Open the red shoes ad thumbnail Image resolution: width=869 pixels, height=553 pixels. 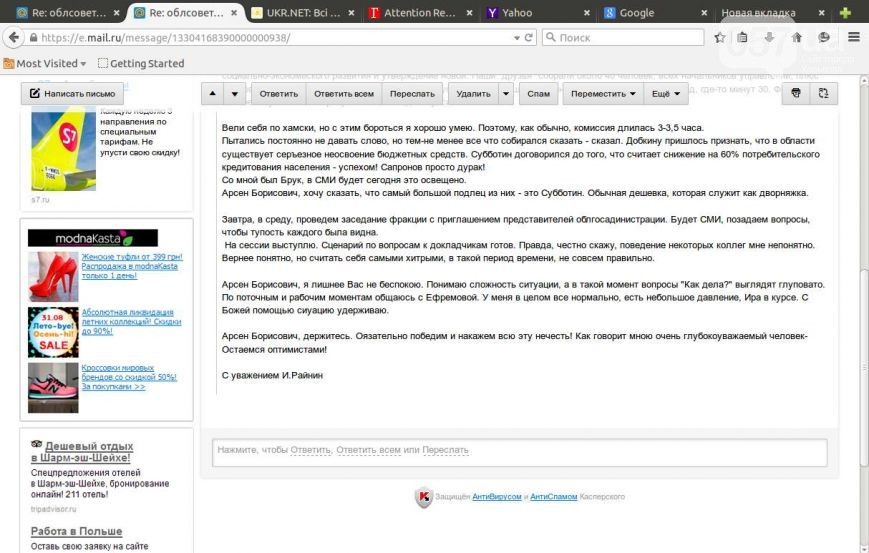click(x=53, y=276)
